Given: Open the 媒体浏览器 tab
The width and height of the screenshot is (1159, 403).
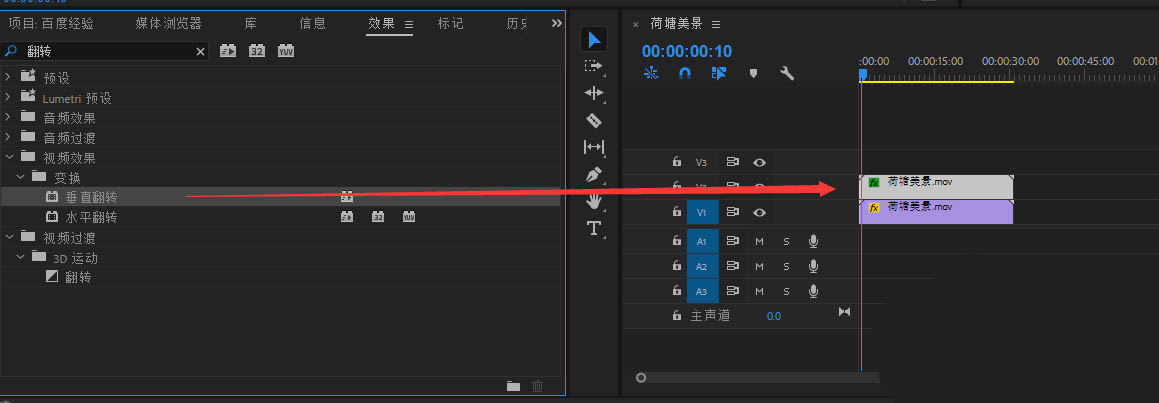Looking at the screenshot, I should click(168, 23).
